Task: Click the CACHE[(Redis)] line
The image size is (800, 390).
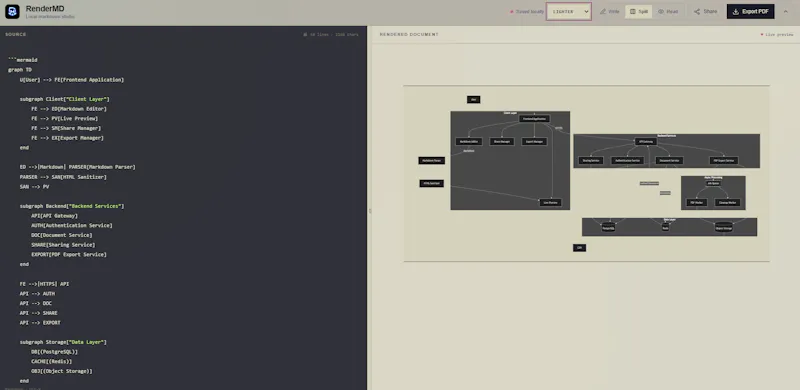Action: pyautogui.click(x=52, y=361)
